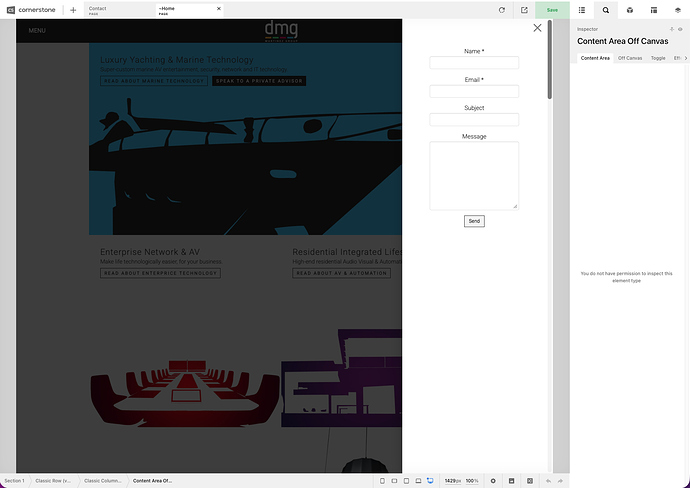Click the Cornerstone logo icon
Screen dimensions: 690x488
[x=11, y=10]
